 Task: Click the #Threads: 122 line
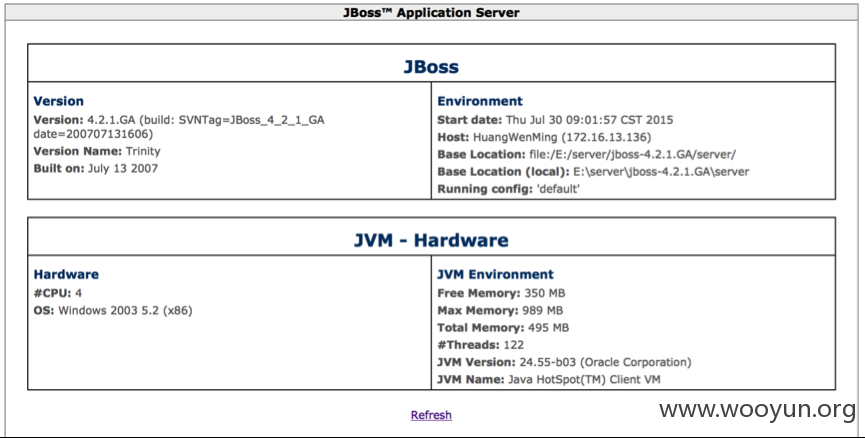coord(480,345)
